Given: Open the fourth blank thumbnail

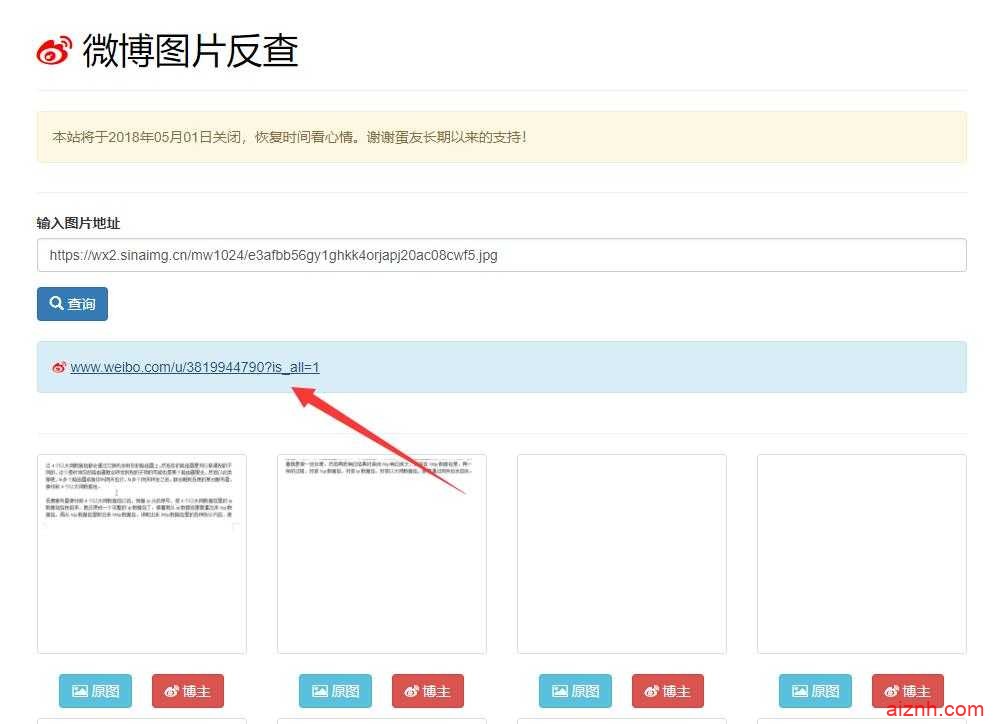Looking at the screenshot, I should pos(861,553).
